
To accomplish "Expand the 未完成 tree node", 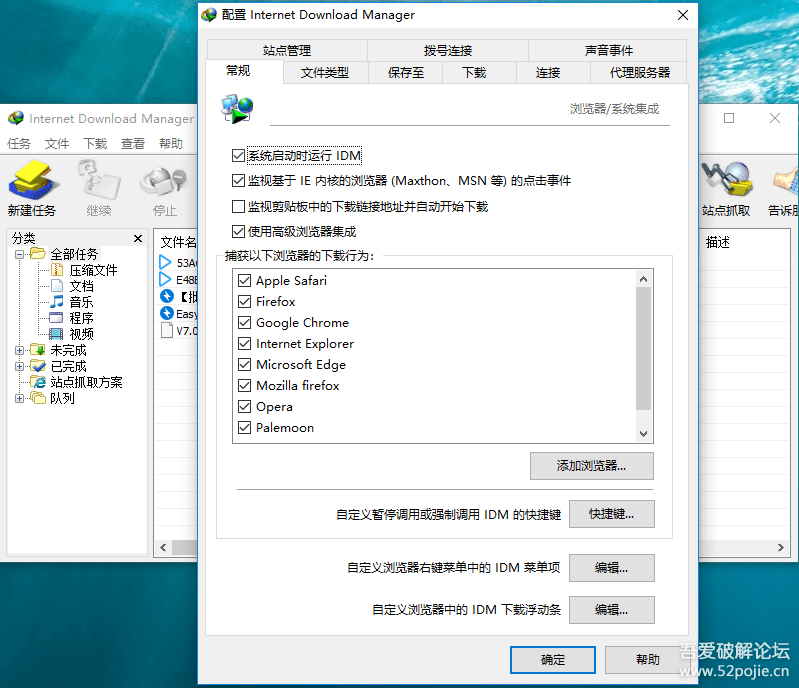I will tap(19, 350).
